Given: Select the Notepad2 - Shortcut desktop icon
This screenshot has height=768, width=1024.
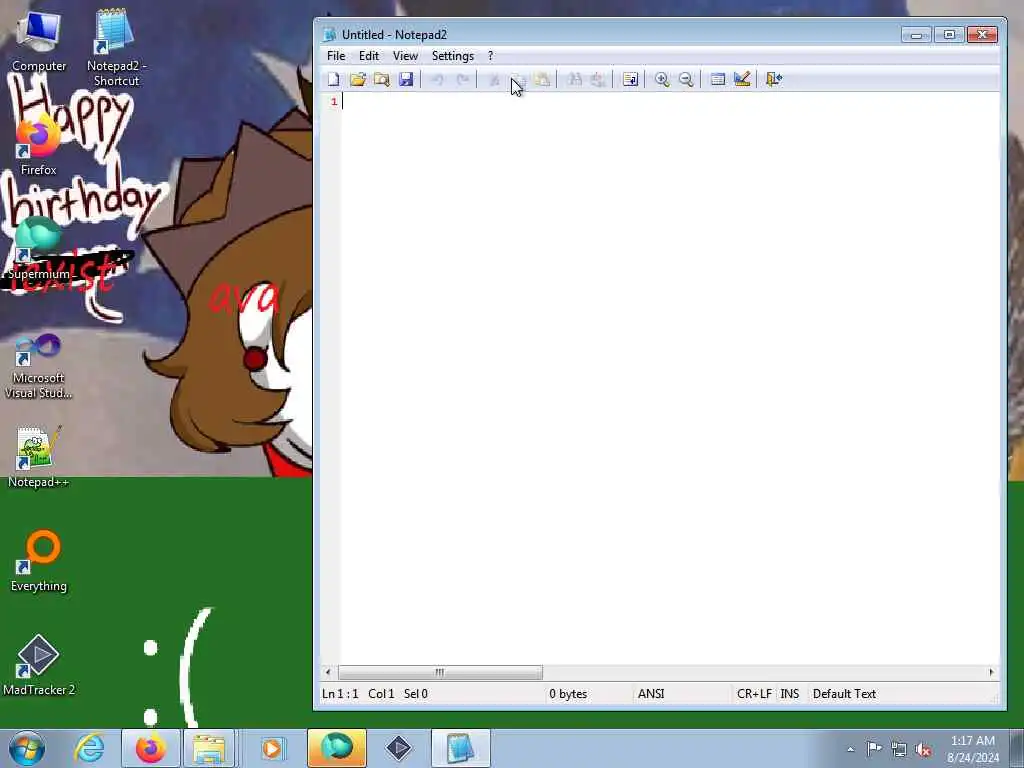Looking at the screenshot, I should point(116,48).
